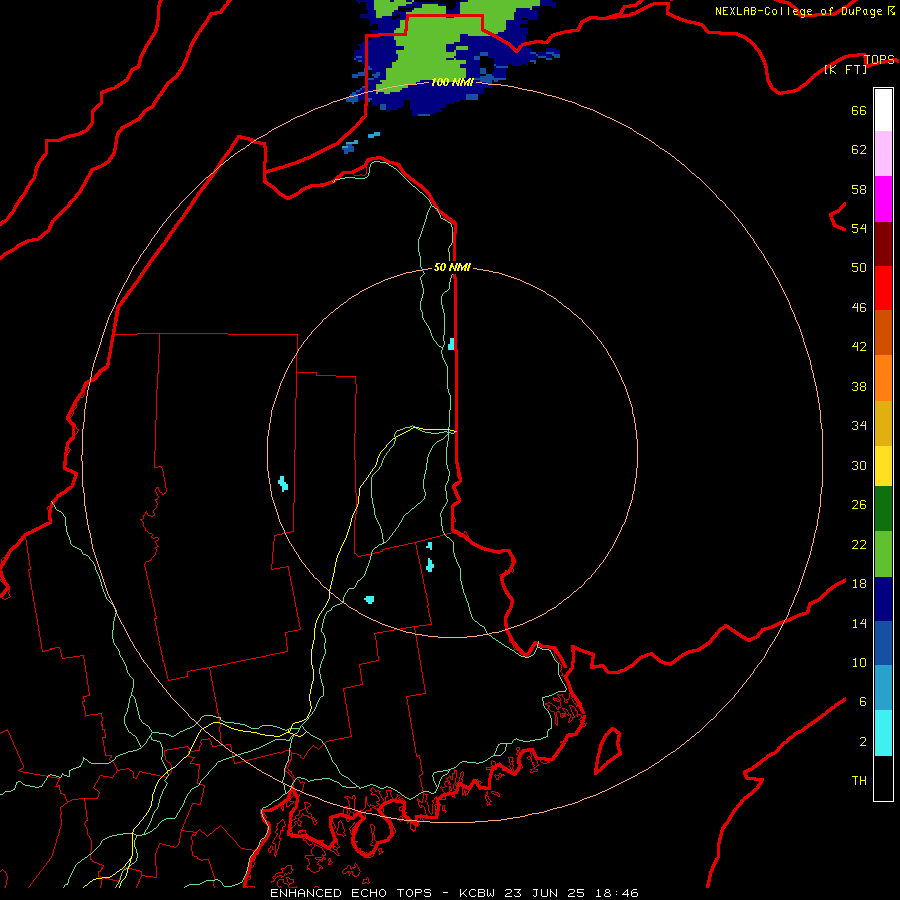Screen dimensions: 900x900
Task: Click the legend value "22"
Action: tap(859, 544)
